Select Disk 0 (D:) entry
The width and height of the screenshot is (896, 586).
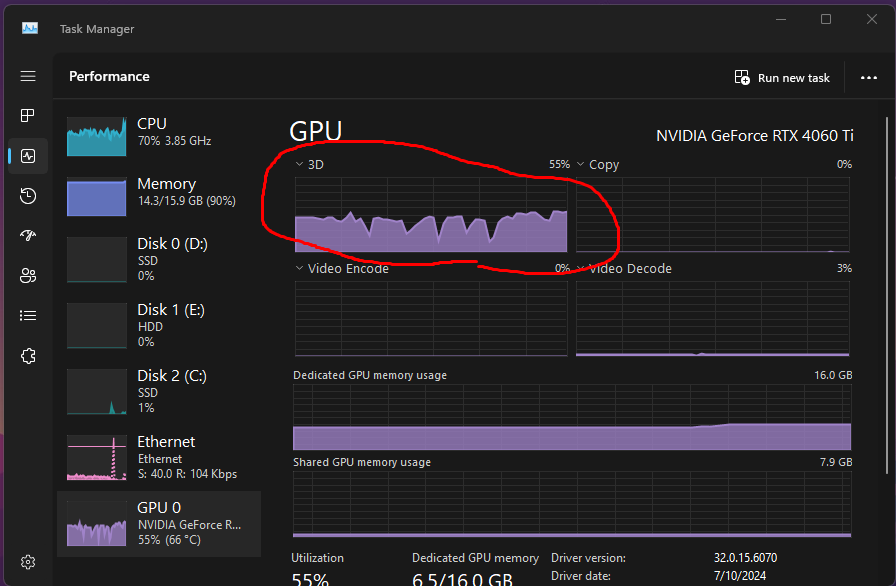point(159,260)
